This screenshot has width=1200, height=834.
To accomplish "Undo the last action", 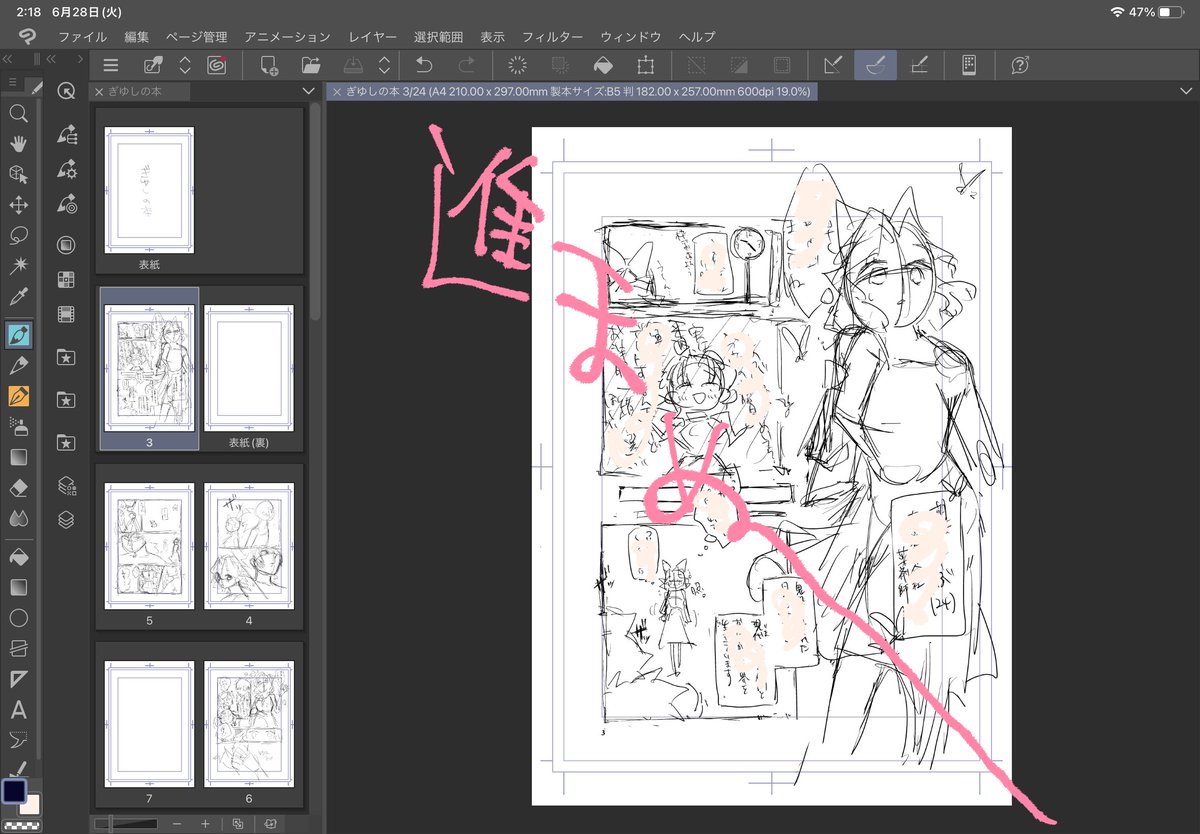I will click(x=423, y=66).
